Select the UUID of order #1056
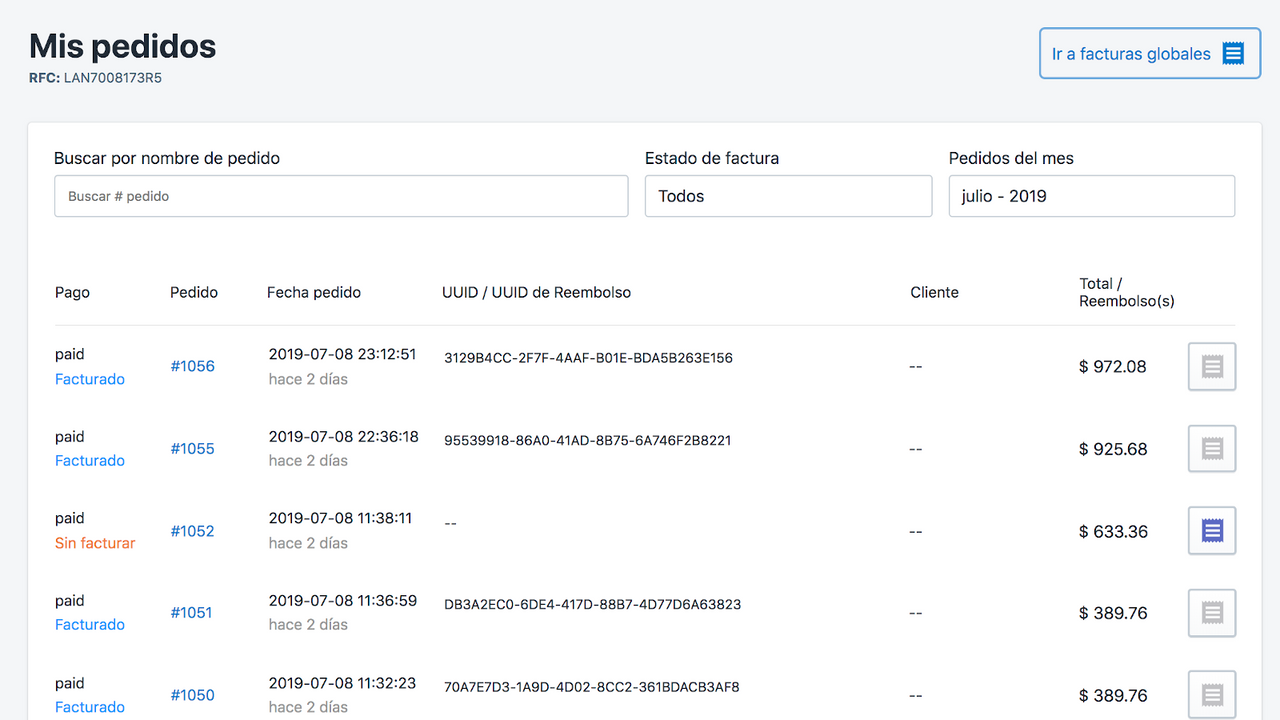 pyautogui.click(x=586, y=357)
